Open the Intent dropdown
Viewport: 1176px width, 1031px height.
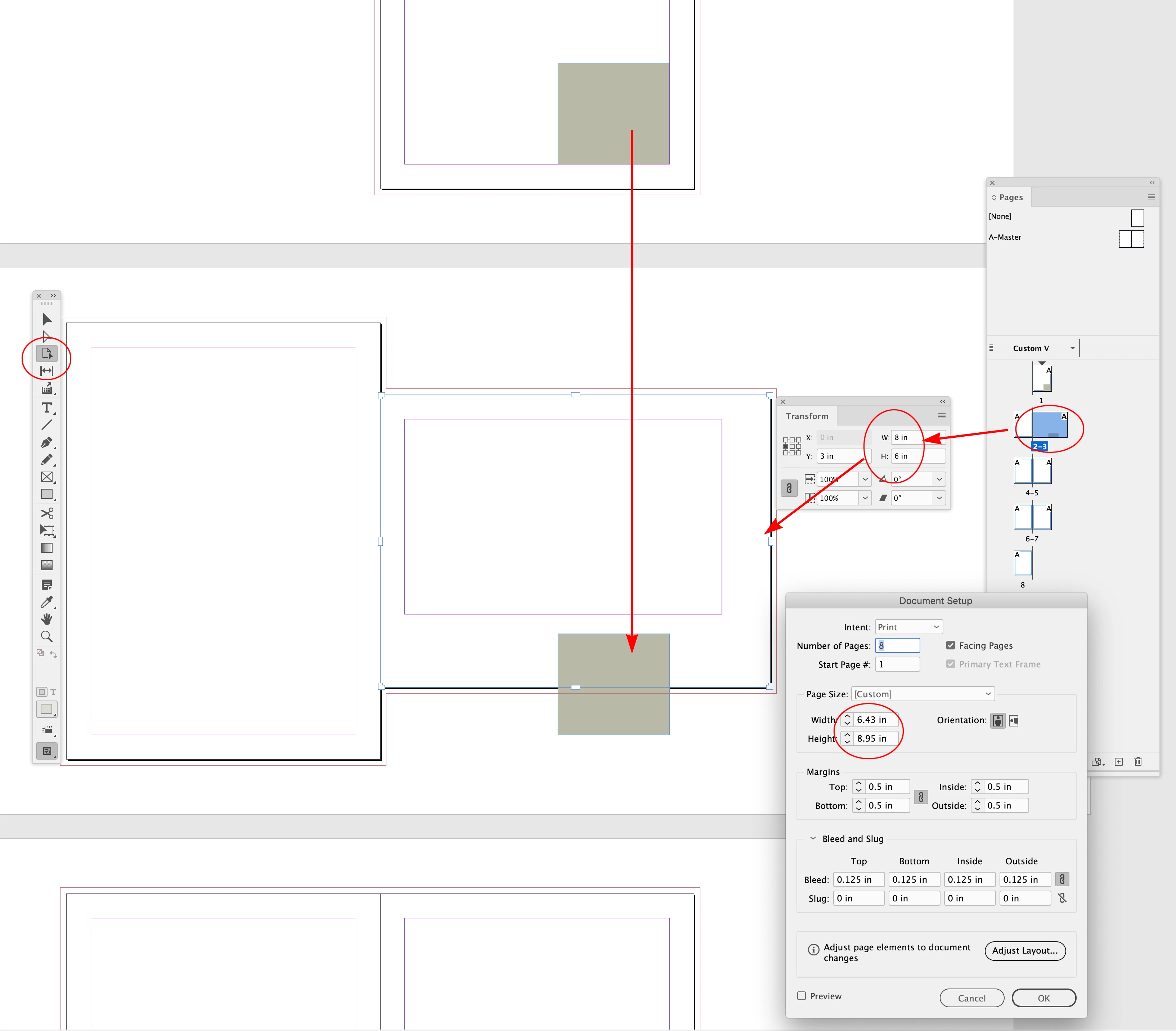pos(908,627)
